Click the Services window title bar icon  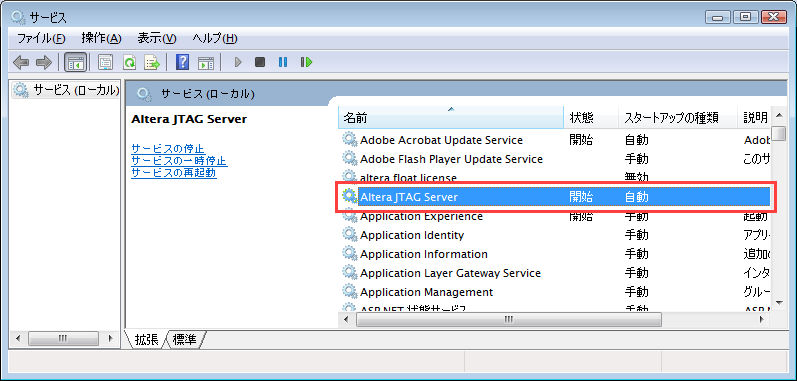[x=18, y=18]
